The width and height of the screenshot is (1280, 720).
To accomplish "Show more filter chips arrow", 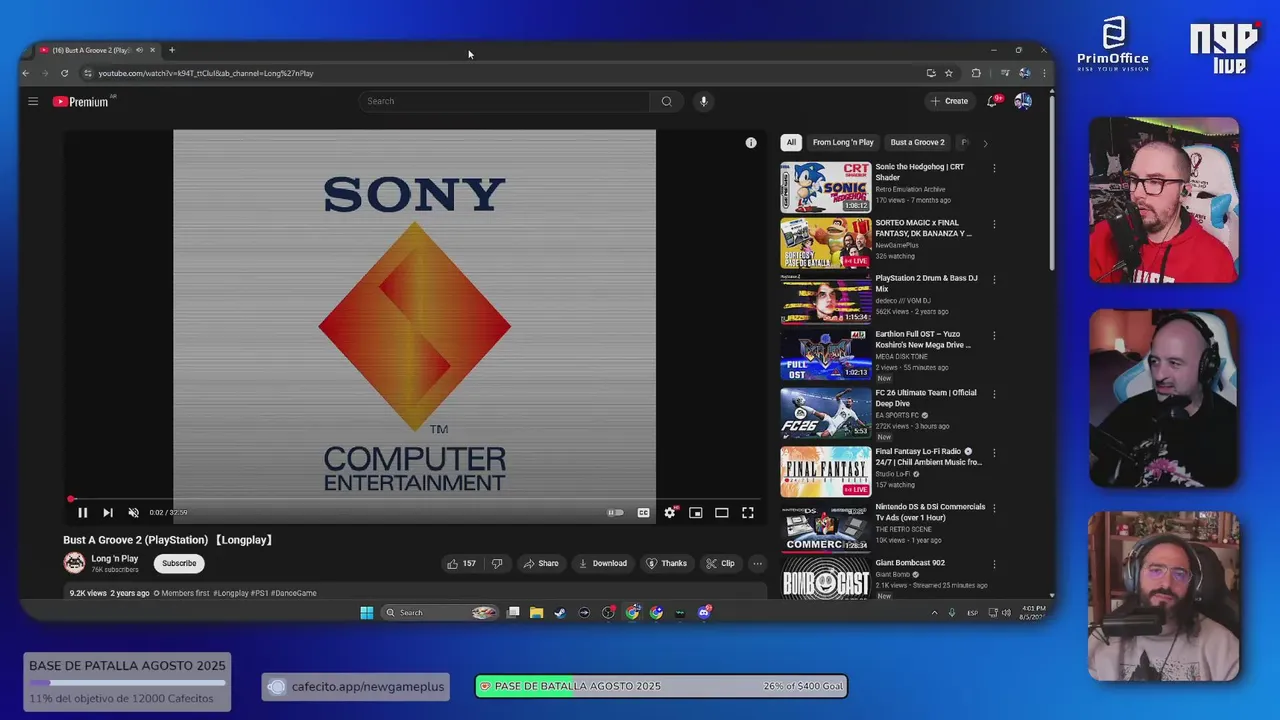I will tap(985, 143).
